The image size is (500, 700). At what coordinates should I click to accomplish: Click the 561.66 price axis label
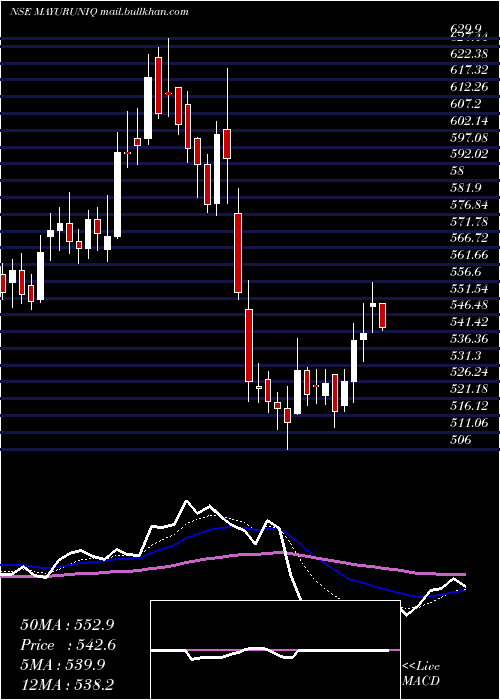pos(469,255)
